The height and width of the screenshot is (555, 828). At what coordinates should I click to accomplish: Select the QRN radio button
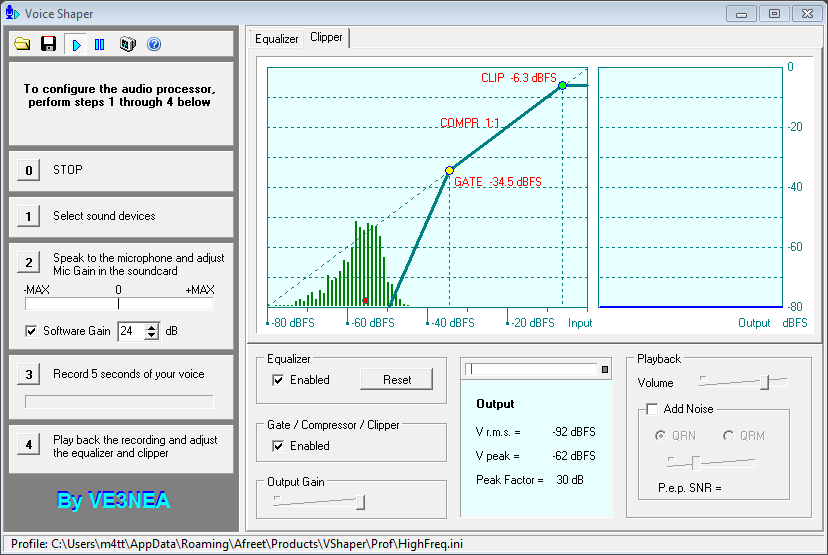pyautogui.click(x=660, y=436)
